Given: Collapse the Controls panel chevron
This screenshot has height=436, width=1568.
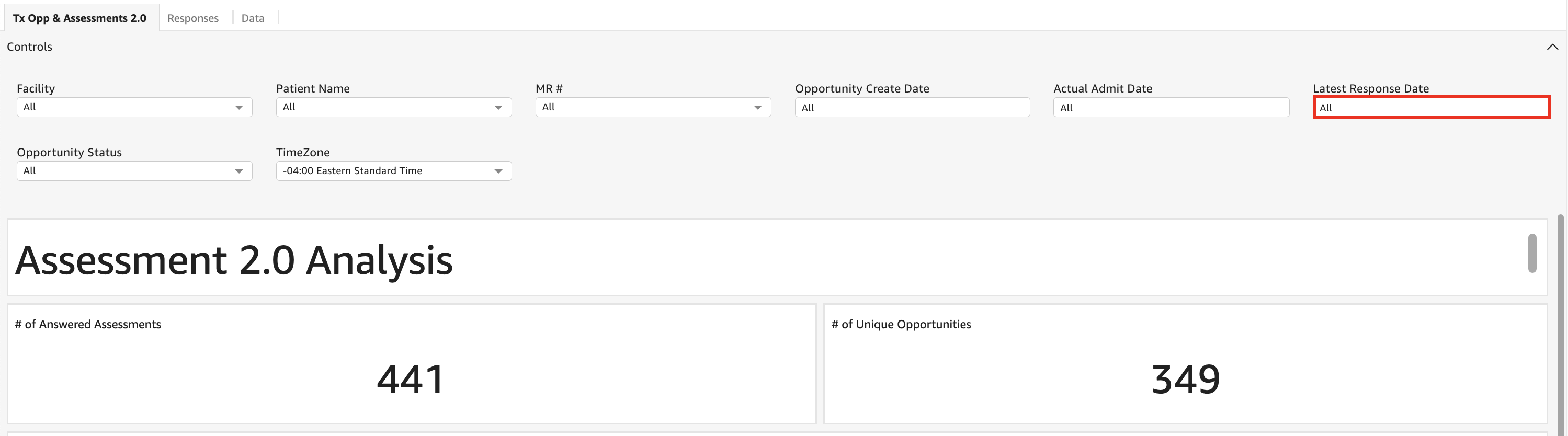Looking at the screenshot, I should [1552, 47].
